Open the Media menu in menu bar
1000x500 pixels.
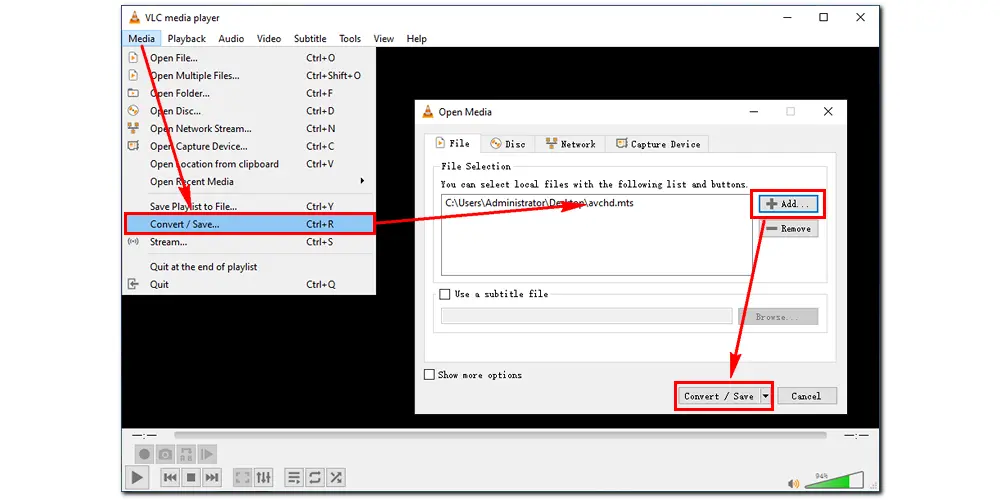(x=141, y=38)
